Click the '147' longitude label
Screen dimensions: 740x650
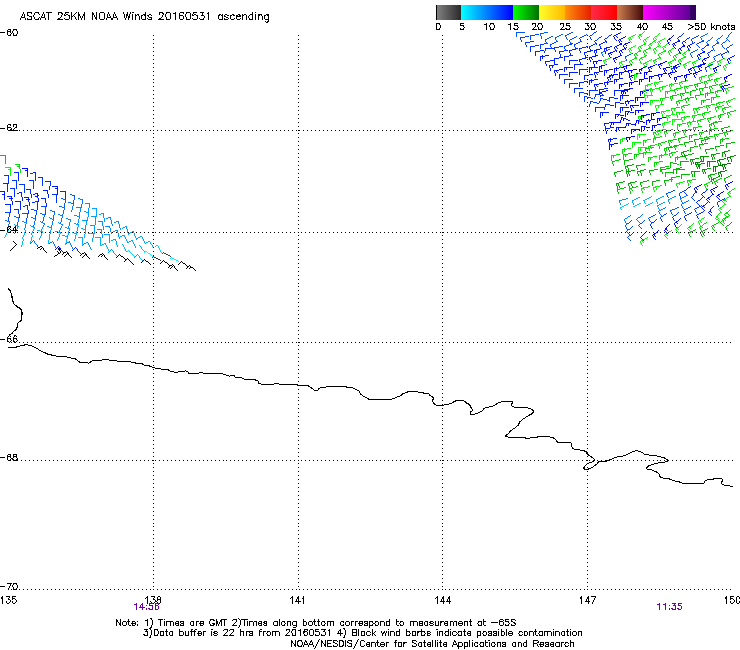(587, 600)
